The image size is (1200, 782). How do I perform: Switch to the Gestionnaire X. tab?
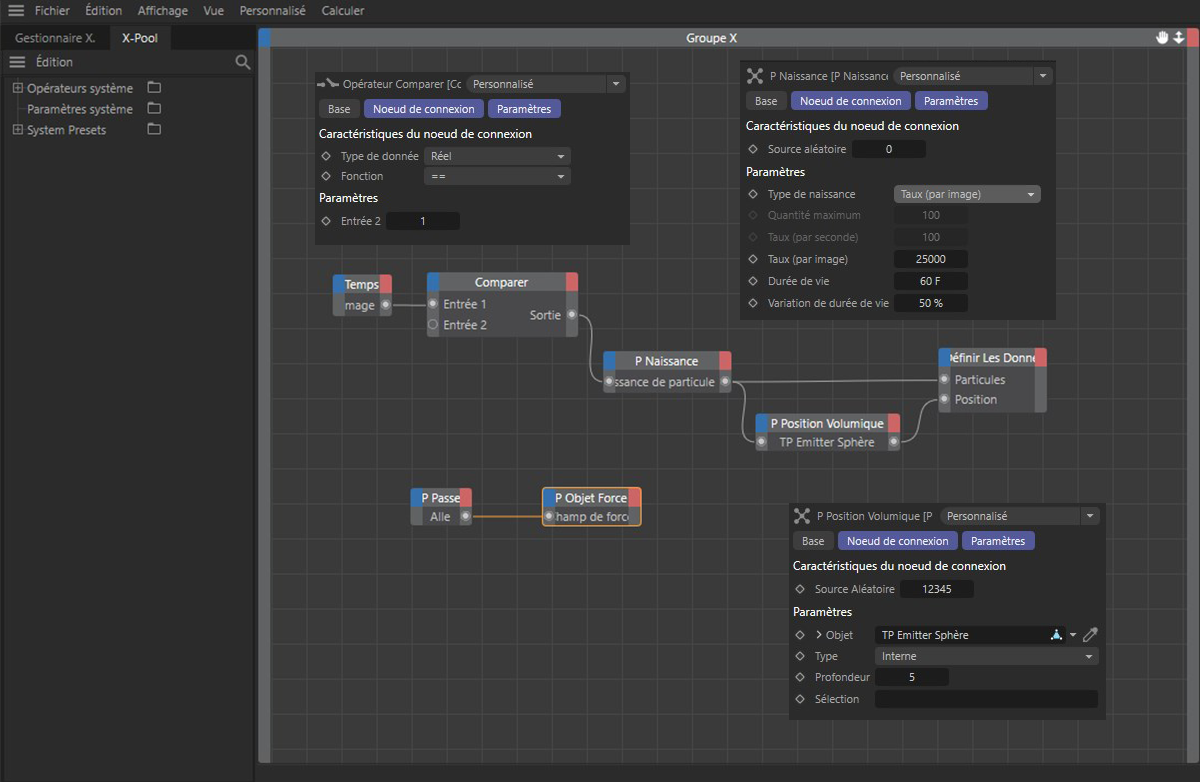[x=55, y=38]
